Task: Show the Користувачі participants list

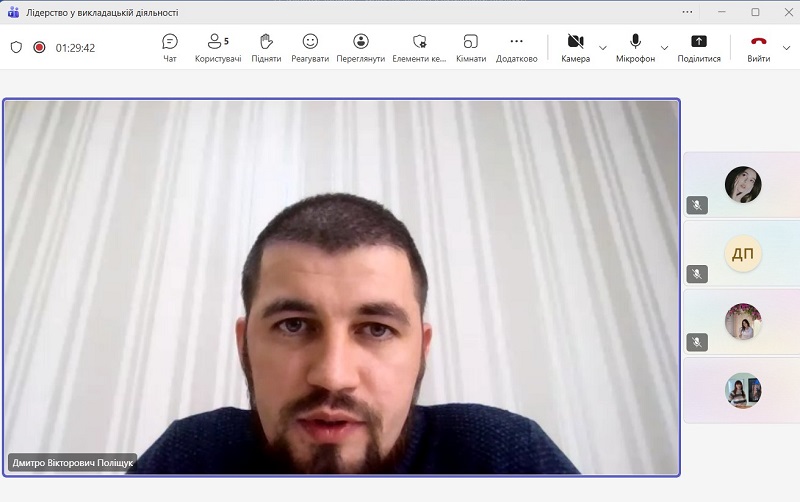Action: (x=217, y=47)
